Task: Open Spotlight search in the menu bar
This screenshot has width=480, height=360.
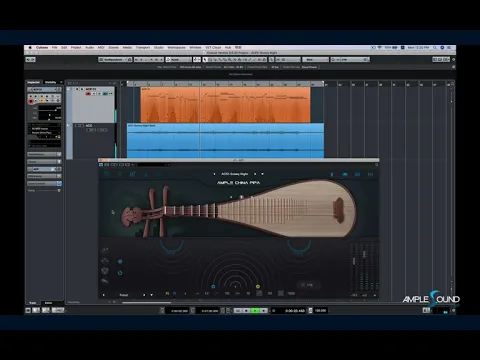Action: point(435,48)
